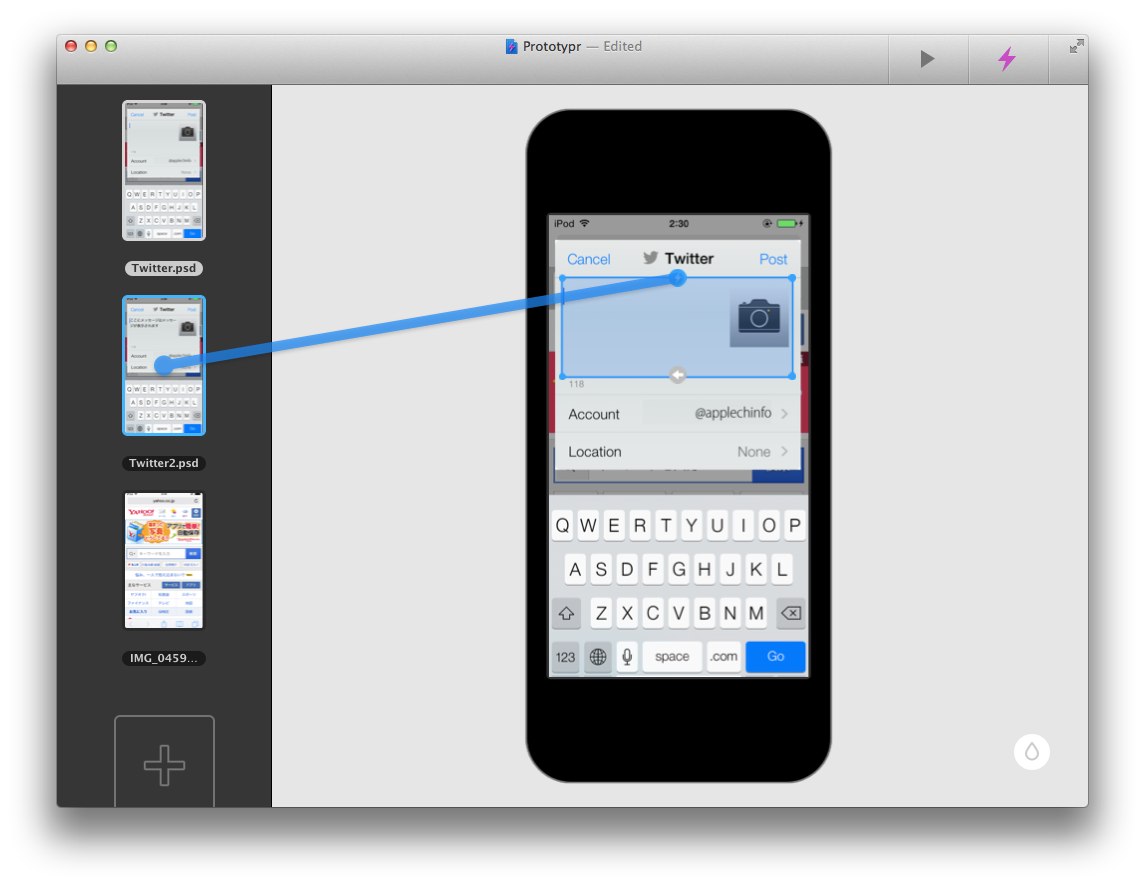
Task: Open the Location row chevron
Action: (x=784, y=451)
